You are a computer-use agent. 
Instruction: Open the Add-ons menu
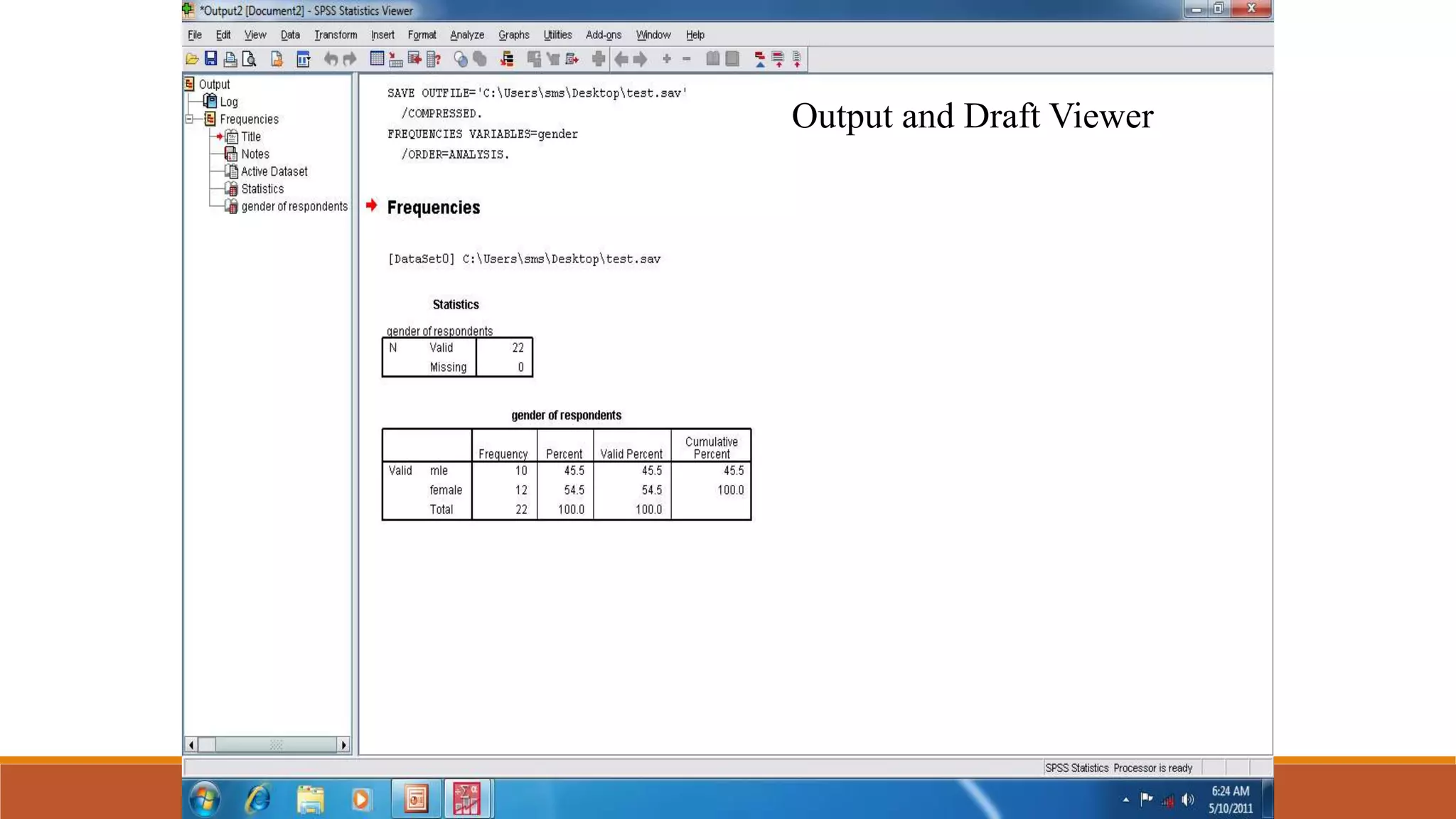coord(604,35)
